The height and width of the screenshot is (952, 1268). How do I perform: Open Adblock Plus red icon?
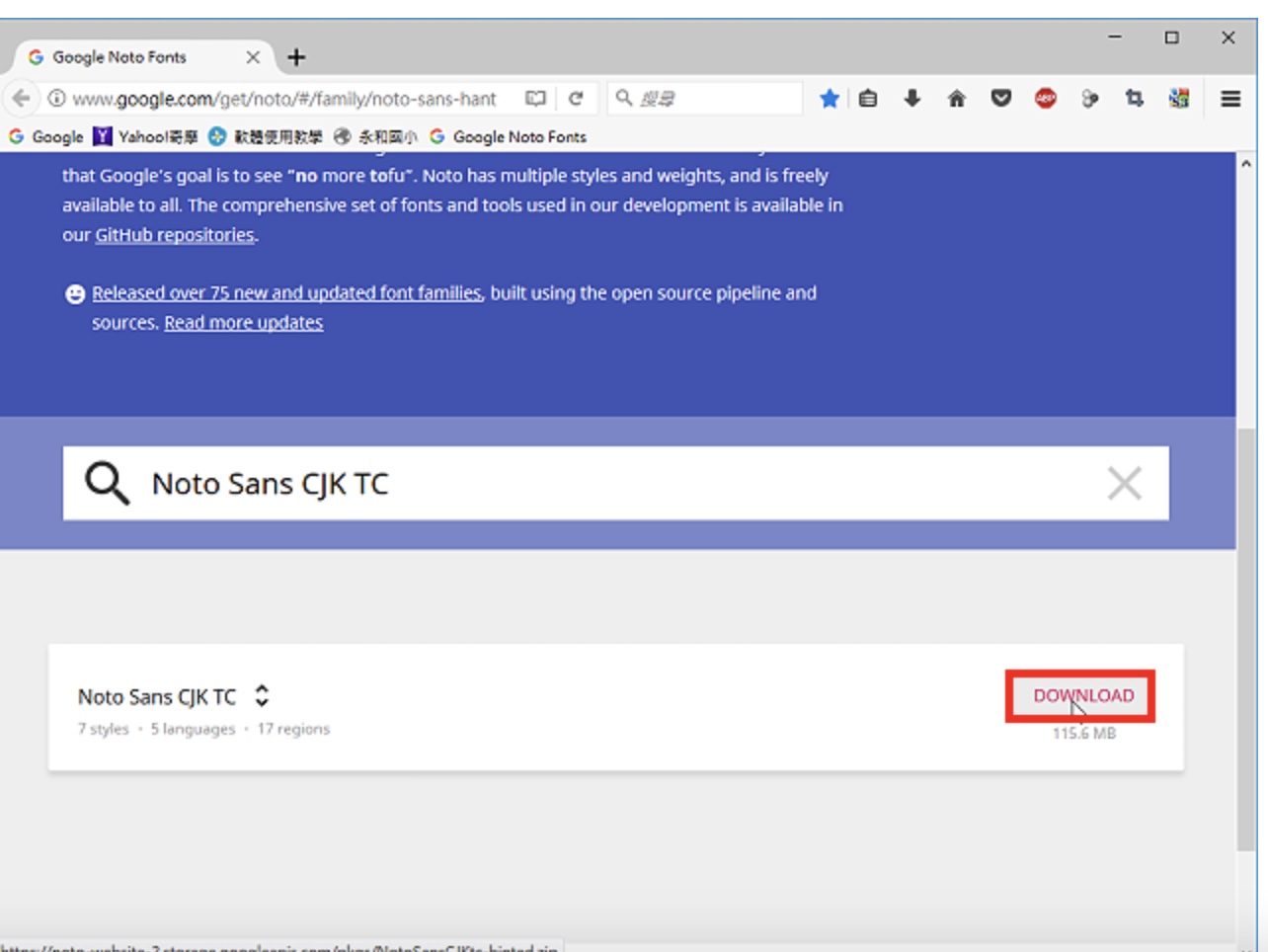pyautogui.click(x=1046, y=98)
